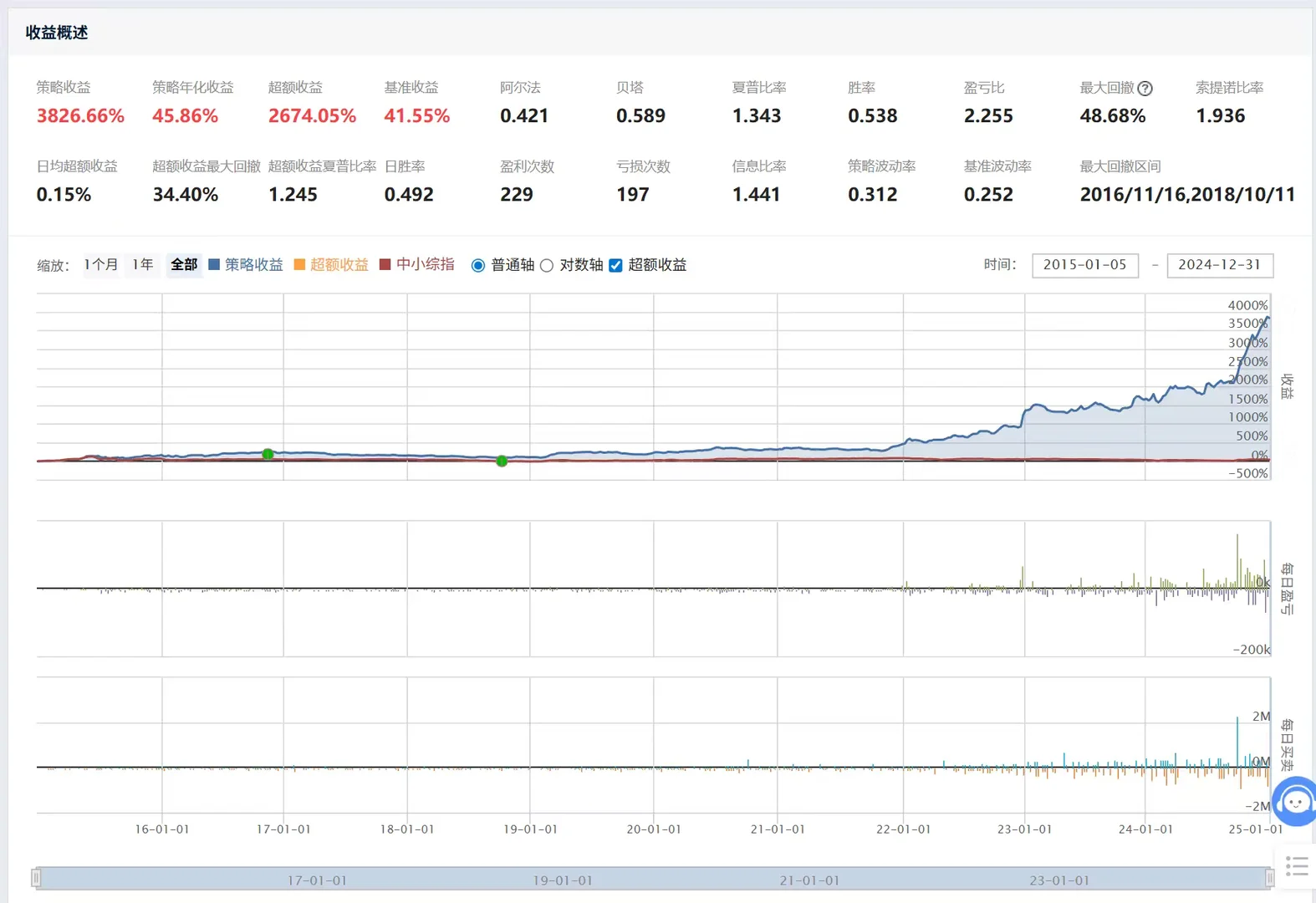Click the list menu icon at bottom right

1297,866
